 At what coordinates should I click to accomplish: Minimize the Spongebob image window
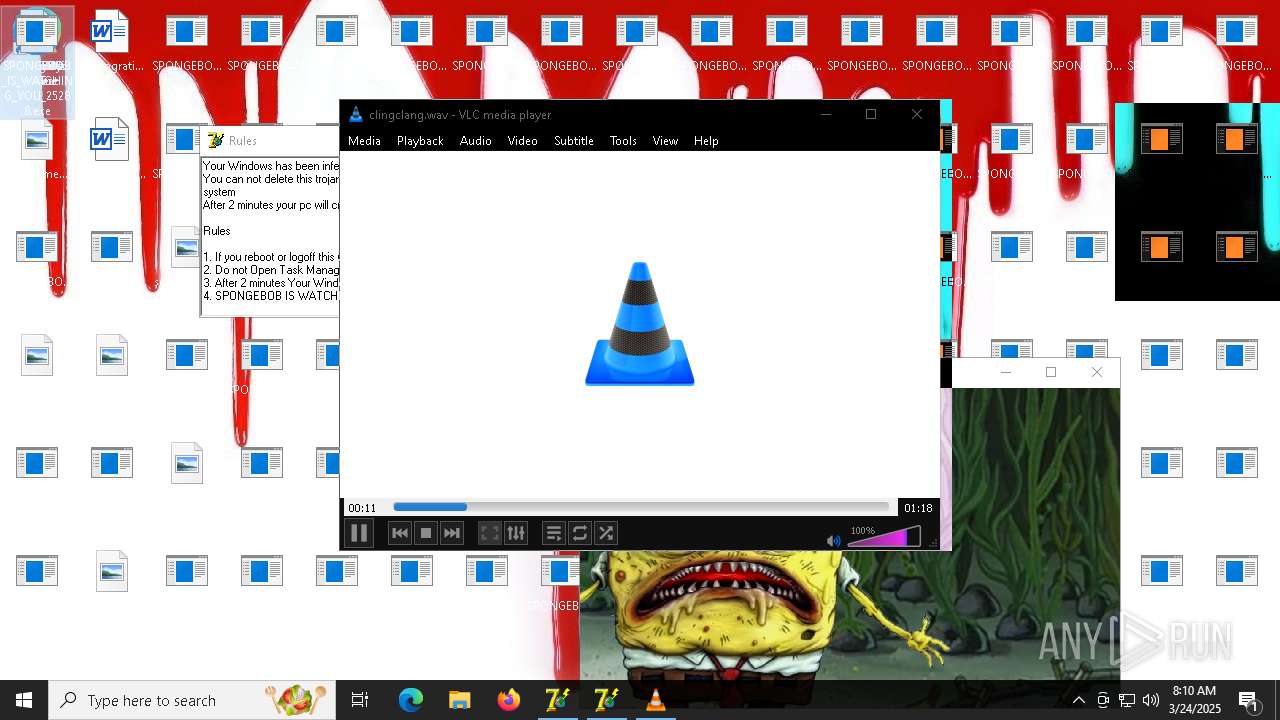[1006, 372]
